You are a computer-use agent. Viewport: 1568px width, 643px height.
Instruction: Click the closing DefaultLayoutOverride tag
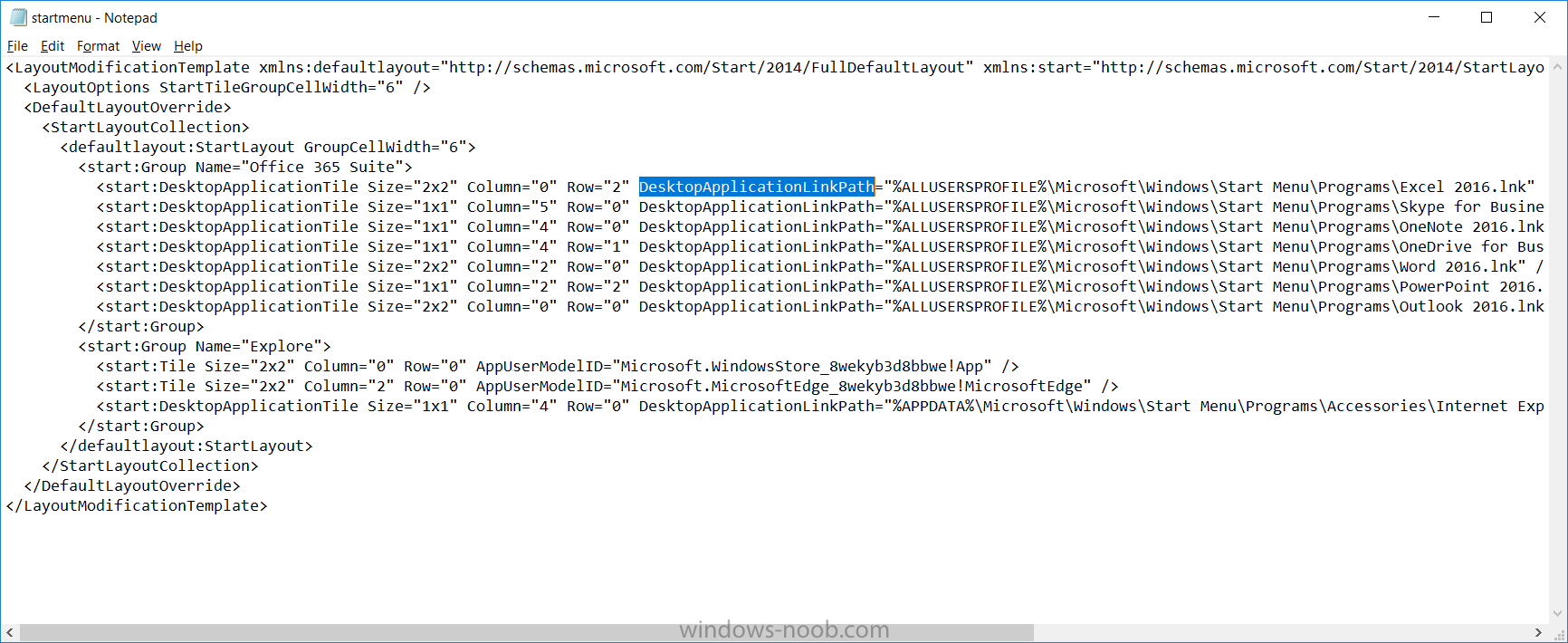point(132,485)
